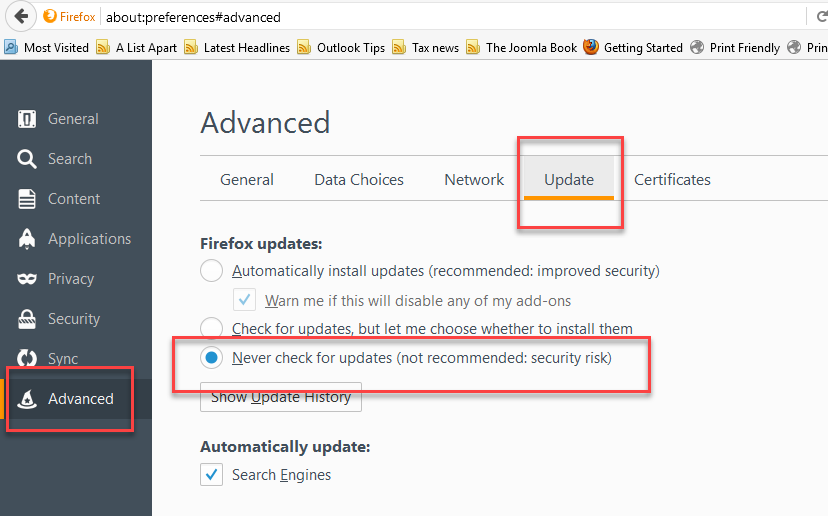The height and width of the screenshot is (516, 828).
Task: Switch to the General tab in Advanced
Action: [x=247, y=180]
